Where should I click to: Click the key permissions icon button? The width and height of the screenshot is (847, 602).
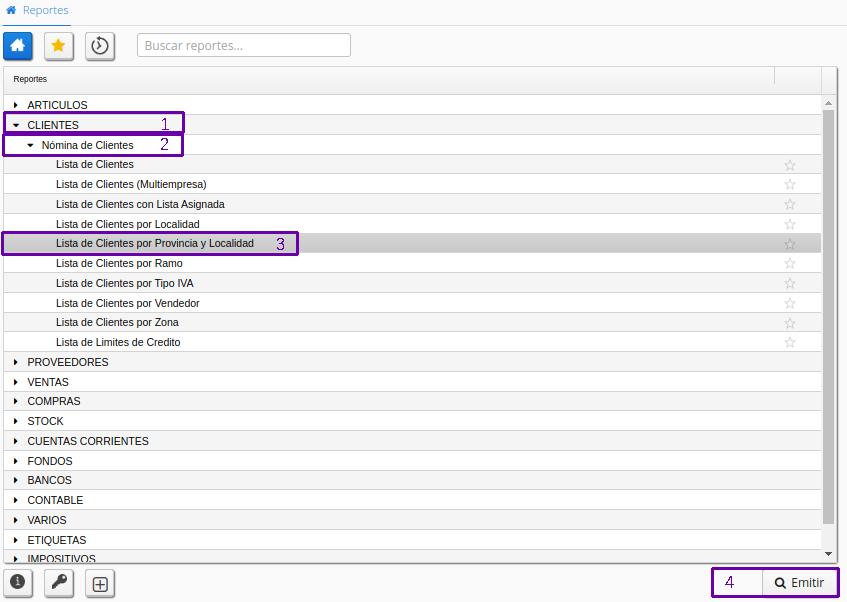point(59,583)
